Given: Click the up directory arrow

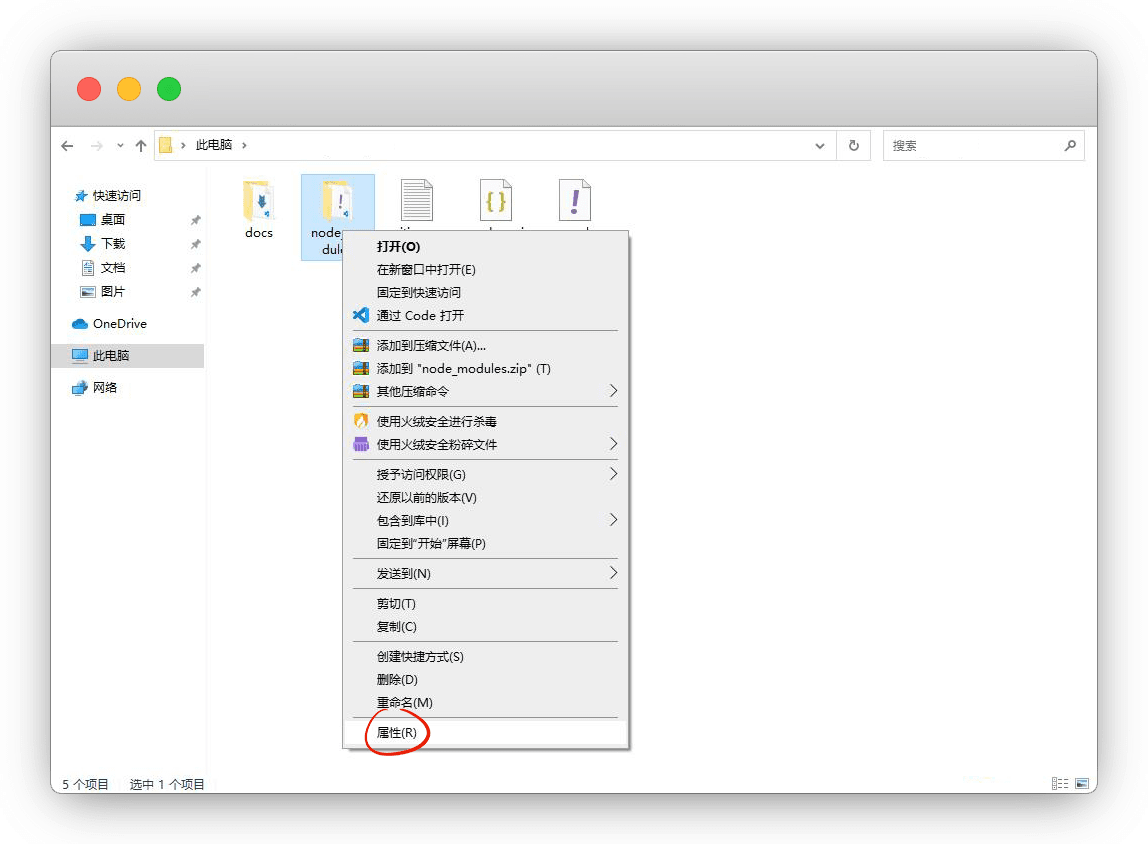Looking at the screenshot, I should (x=141, y=145).
